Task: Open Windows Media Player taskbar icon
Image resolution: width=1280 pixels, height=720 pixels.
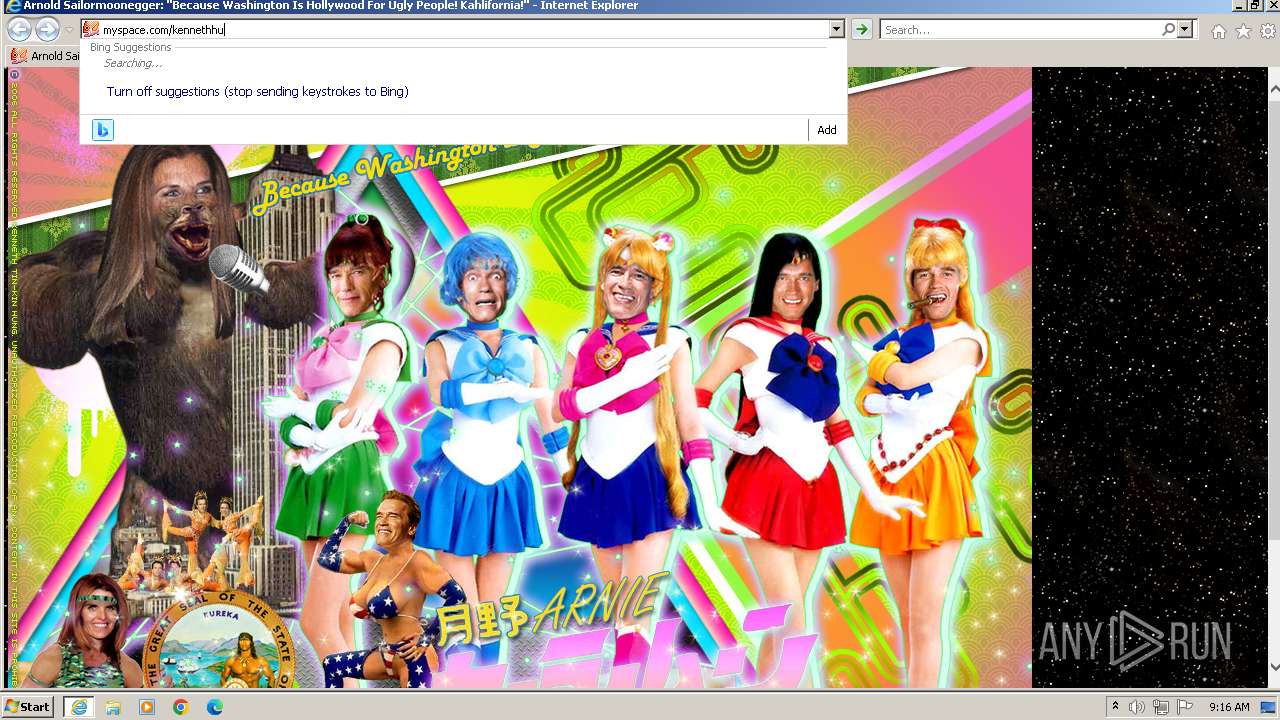Action: 147,707
